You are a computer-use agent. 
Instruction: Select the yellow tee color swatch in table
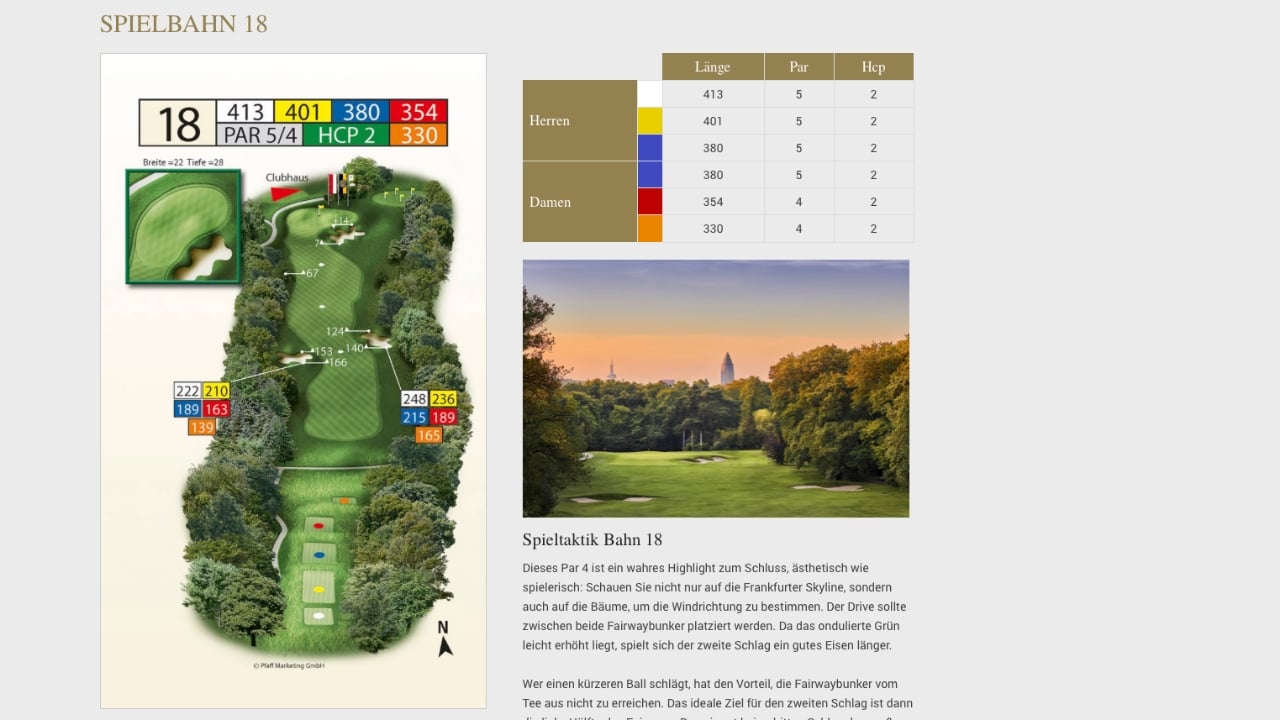(x=650, y=121)
